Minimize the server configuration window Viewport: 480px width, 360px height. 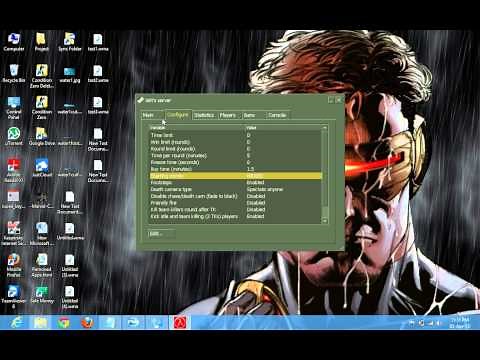click(331, 100)
